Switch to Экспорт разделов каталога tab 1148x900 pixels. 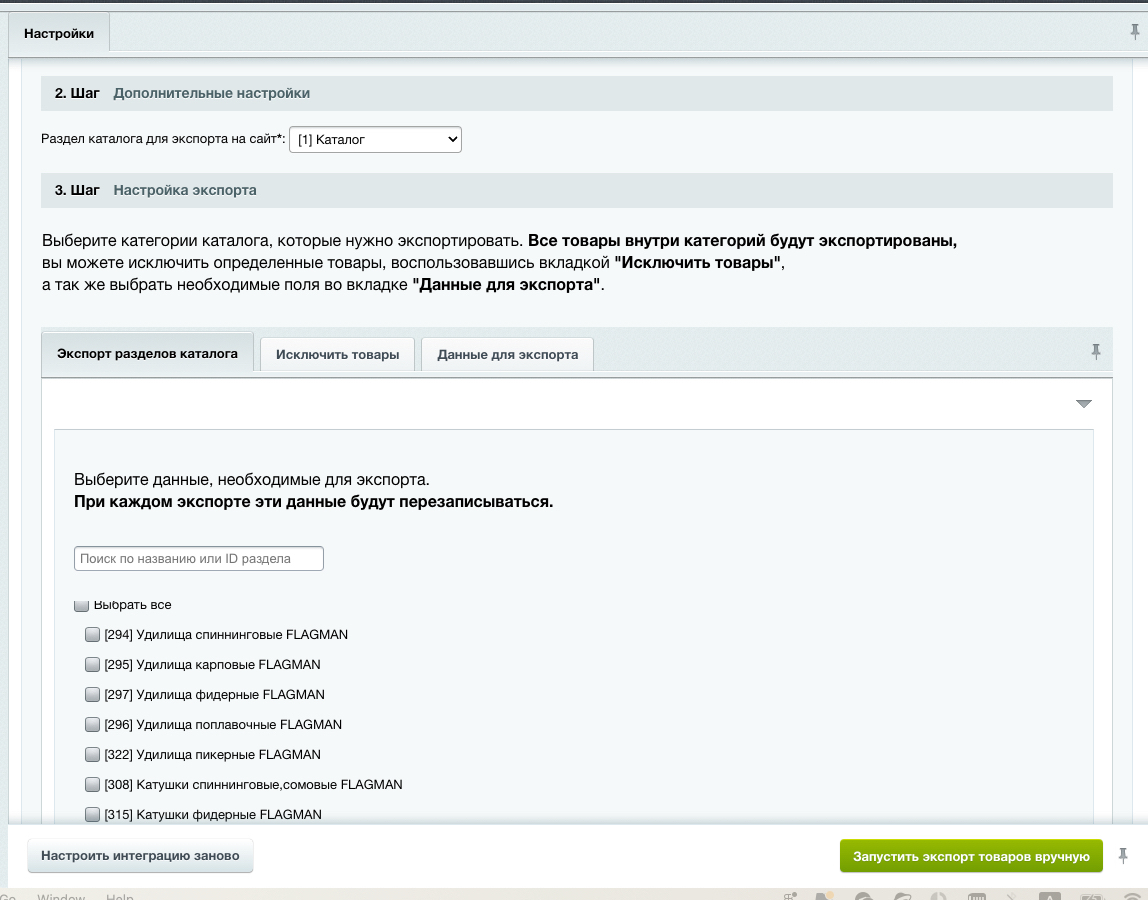pyautogui.click(x=147, y=354)
